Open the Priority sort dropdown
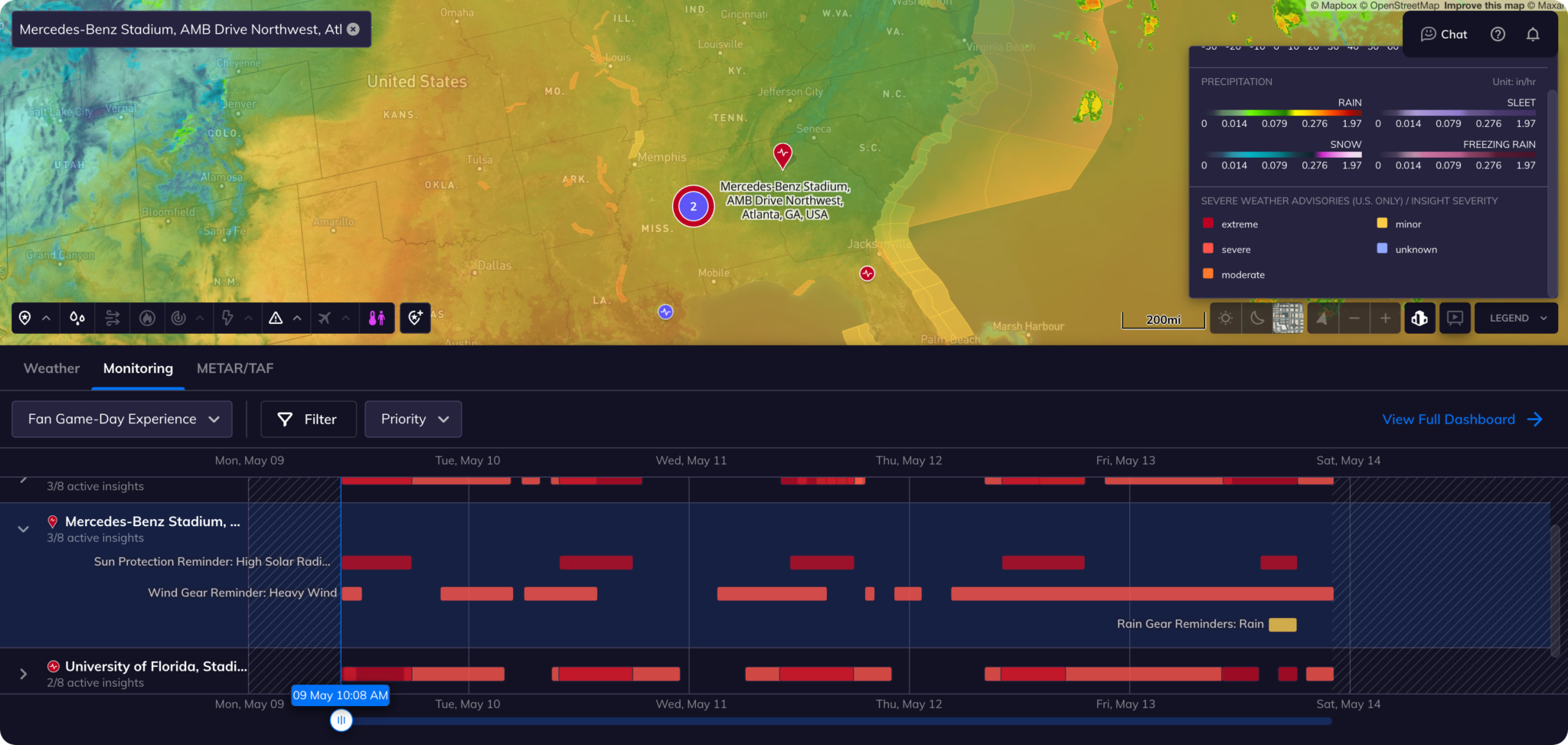 coord(413,419)
